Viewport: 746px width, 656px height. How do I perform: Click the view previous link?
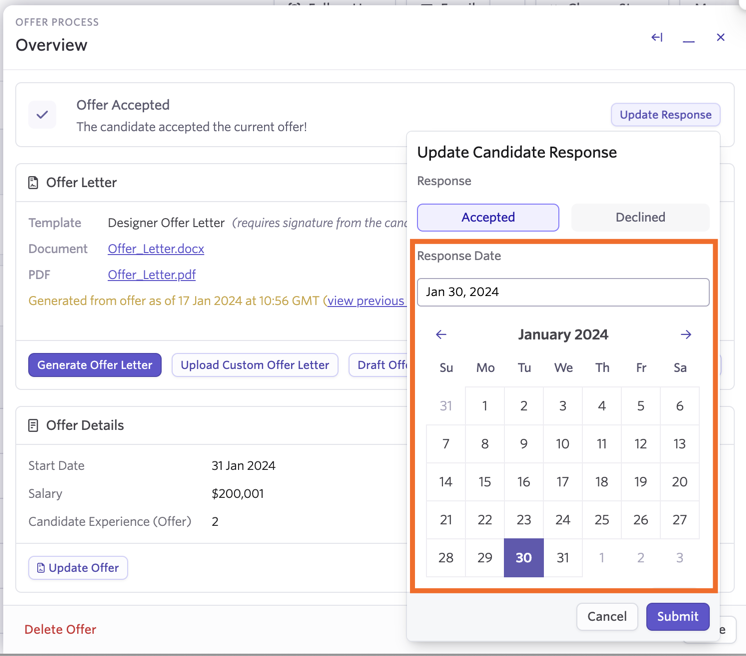coord(367,301)
